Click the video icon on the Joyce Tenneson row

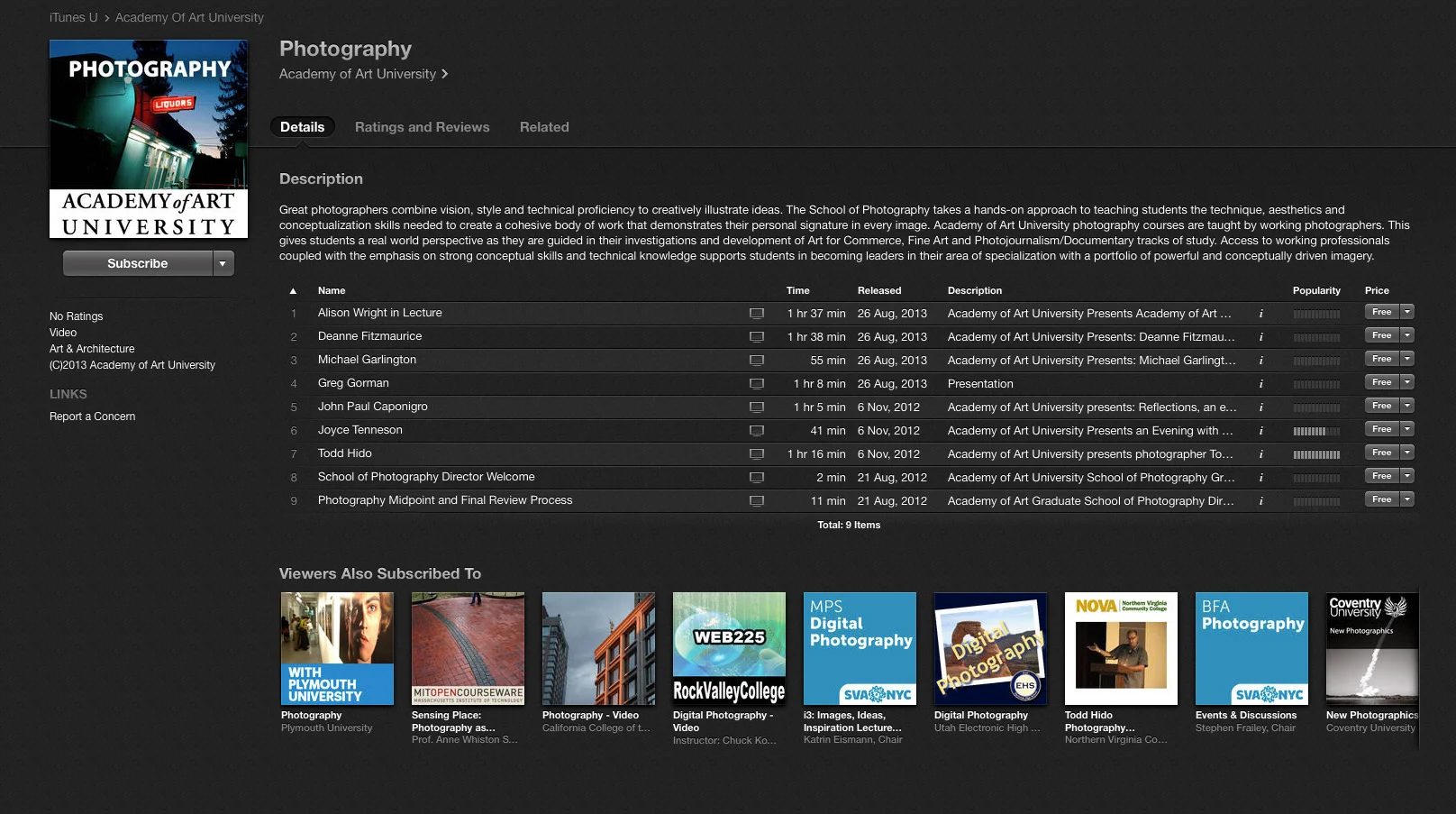[x=758, y=430]
